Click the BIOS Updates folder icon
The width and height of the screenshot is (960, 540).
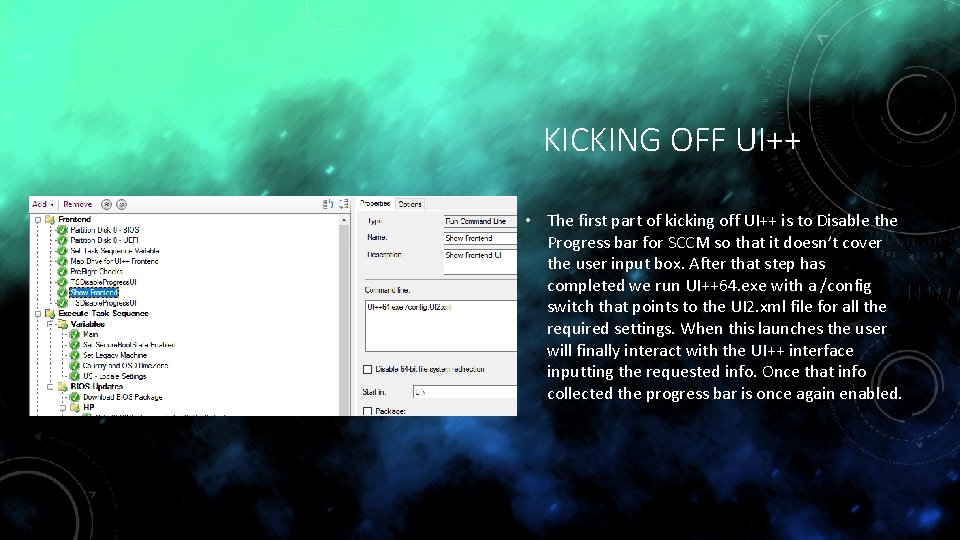62,387
